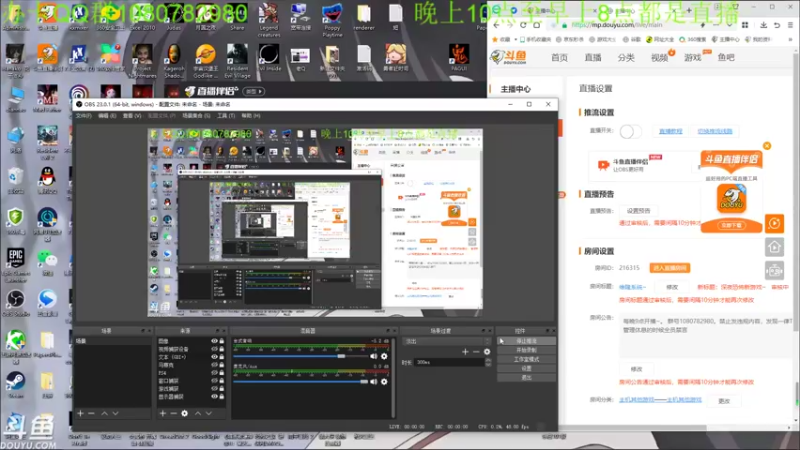
Task: Toggle visibility of the second source
Action: 214,349
